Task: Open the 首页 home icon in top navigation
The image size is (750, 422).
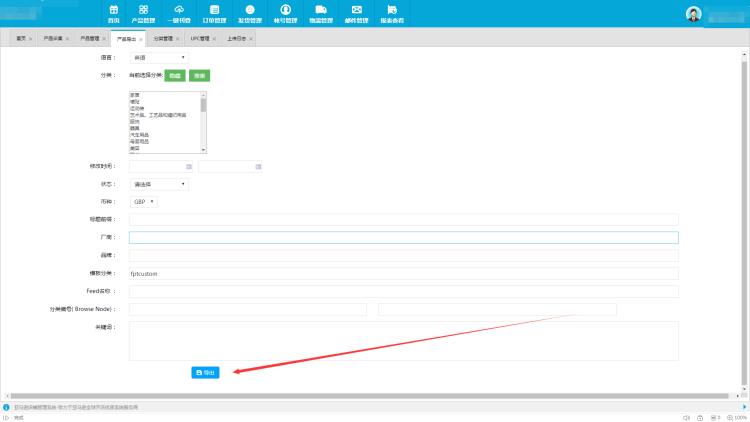Action: pos(113,10)
